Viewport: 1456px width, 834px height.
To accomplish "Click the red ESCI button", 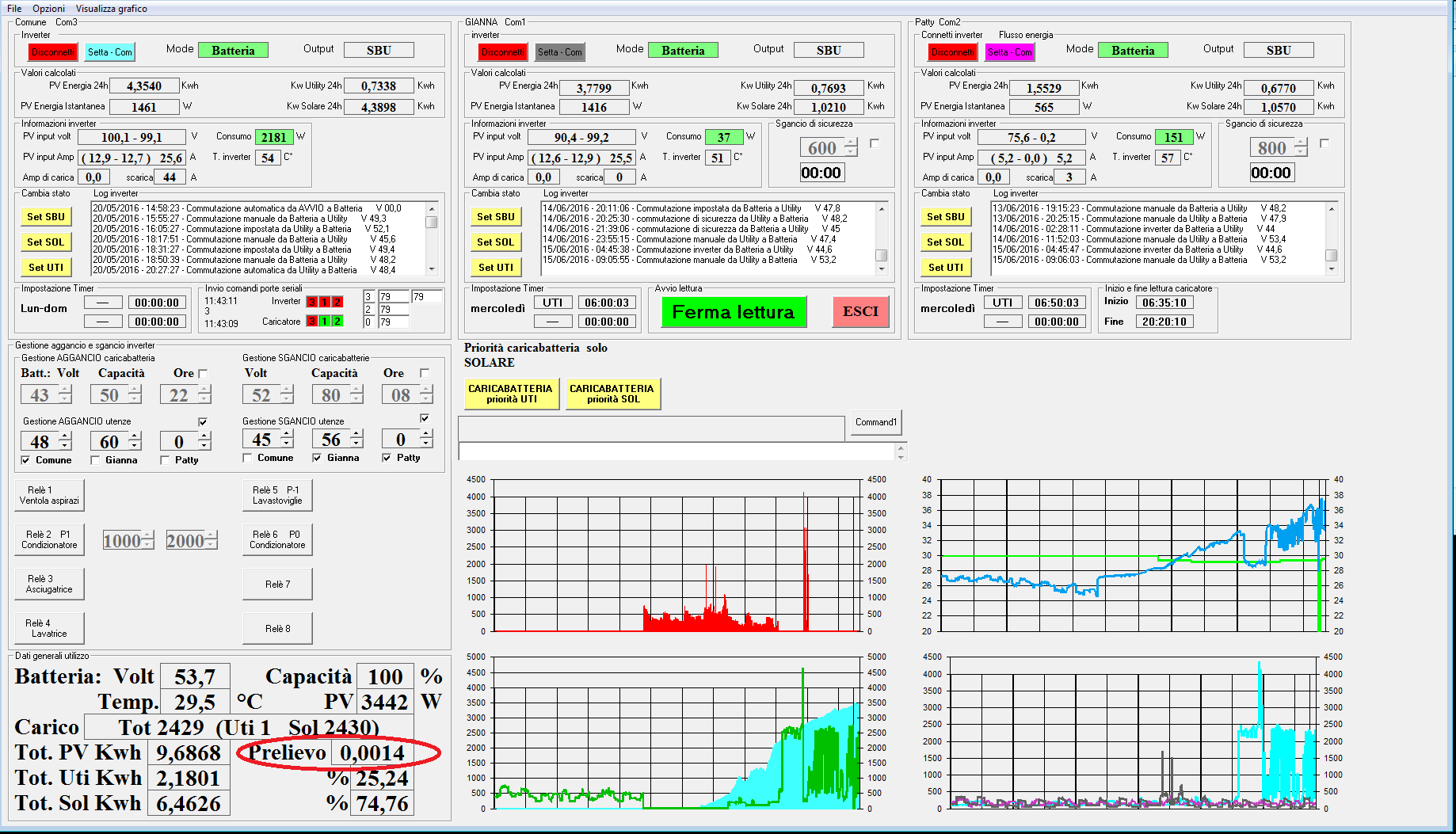I will coord(861,312).
